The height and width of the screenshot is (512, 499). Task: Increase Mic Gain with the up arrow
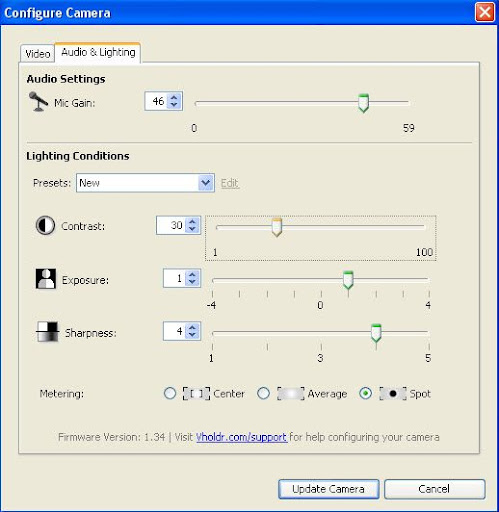pos(174,98)
